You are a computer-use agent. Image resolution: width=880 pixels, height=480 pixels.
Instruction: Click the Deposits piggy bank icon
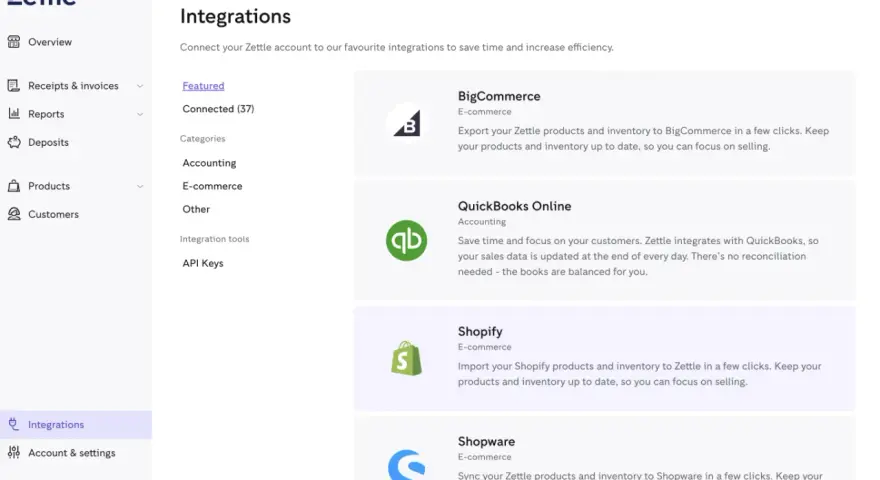(13, 142)
